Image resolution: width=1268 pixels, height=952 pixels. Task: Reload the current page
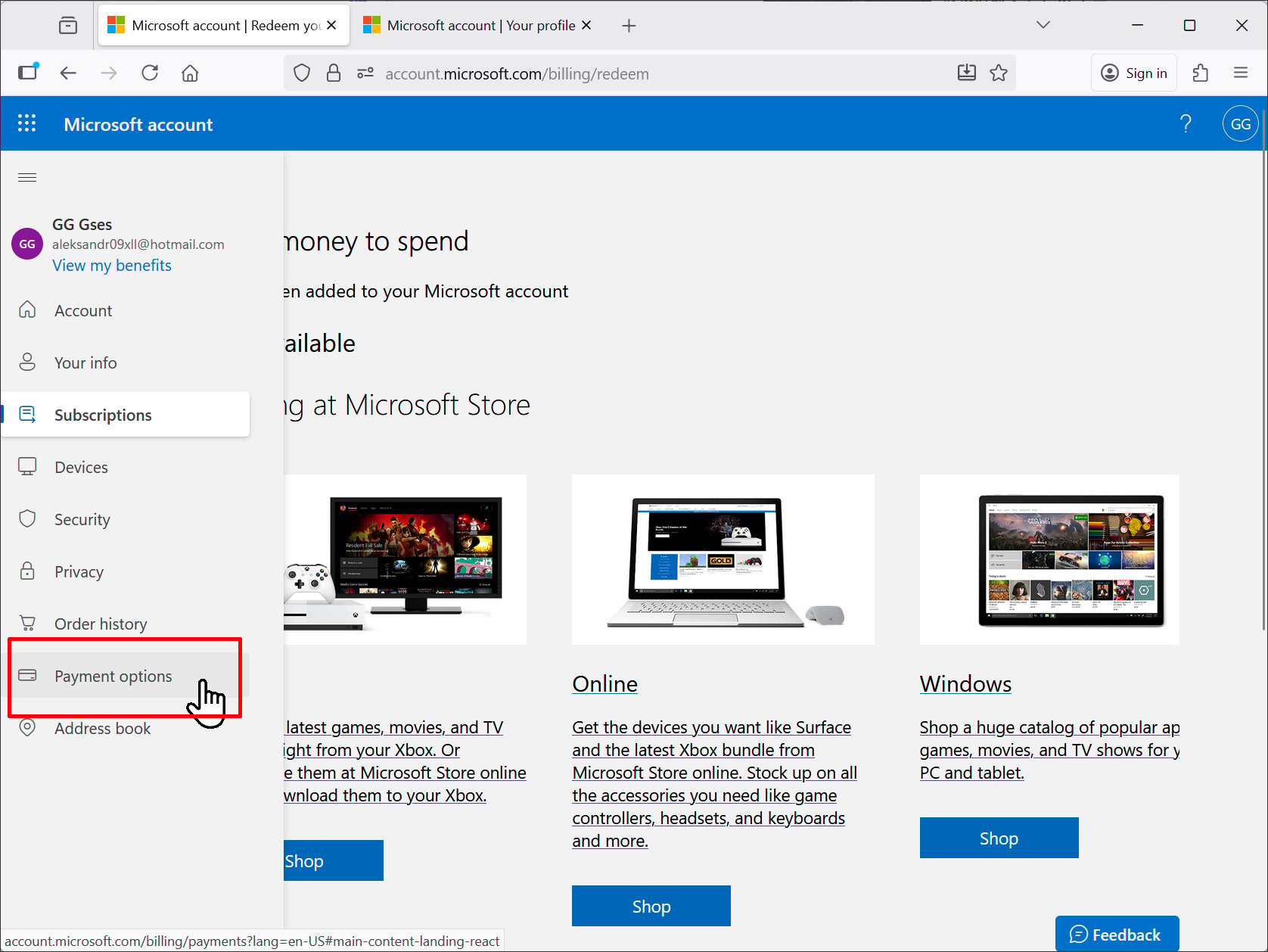150,73
